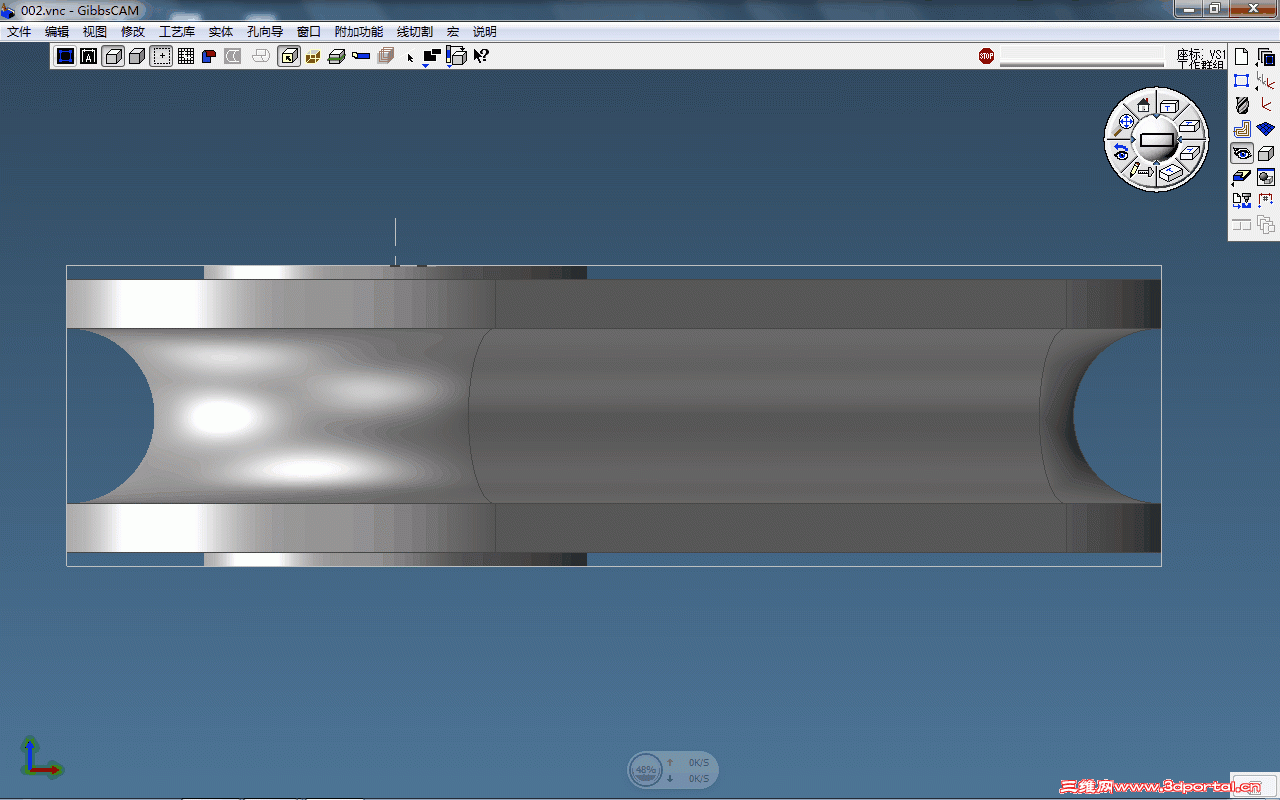Toggle the cube with arrow selection button
This screenshot has height=800, width=1280.
[289, 56]
